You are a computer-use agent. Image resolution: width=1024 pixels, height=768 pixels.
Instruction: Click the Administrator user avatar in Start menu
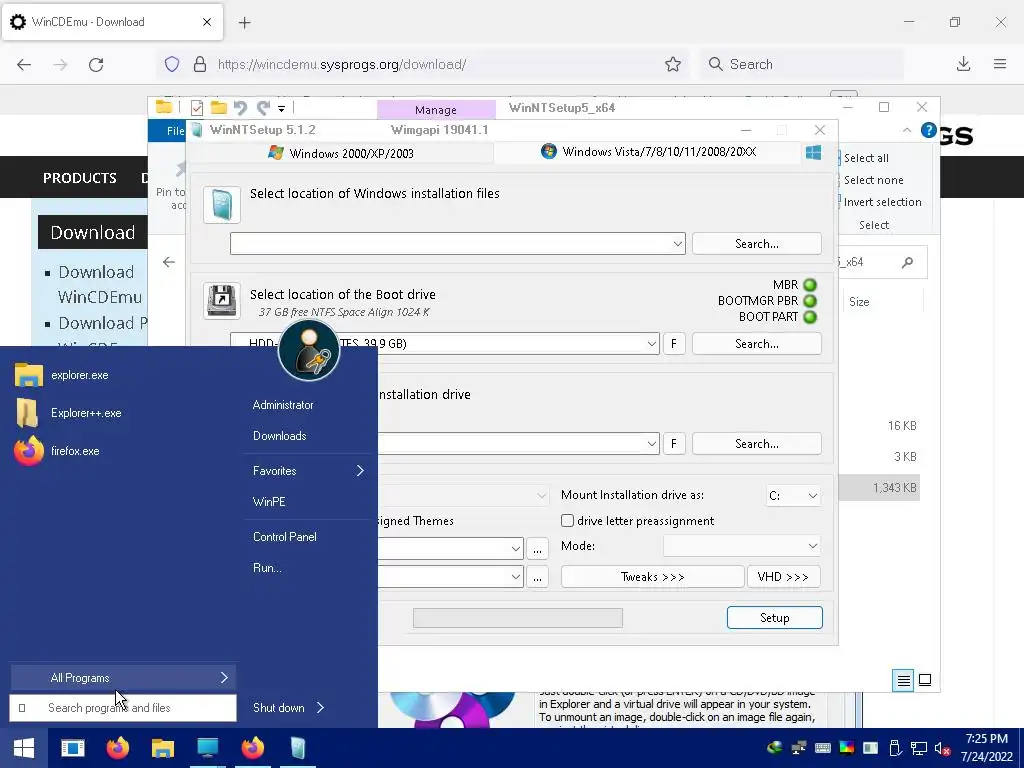(x=309, y=351)
